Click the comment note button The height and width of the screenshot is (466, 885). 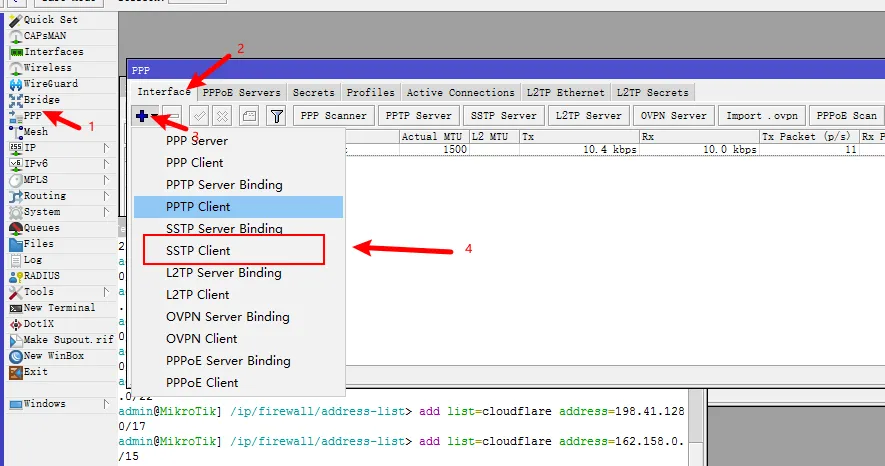(249, 116)
